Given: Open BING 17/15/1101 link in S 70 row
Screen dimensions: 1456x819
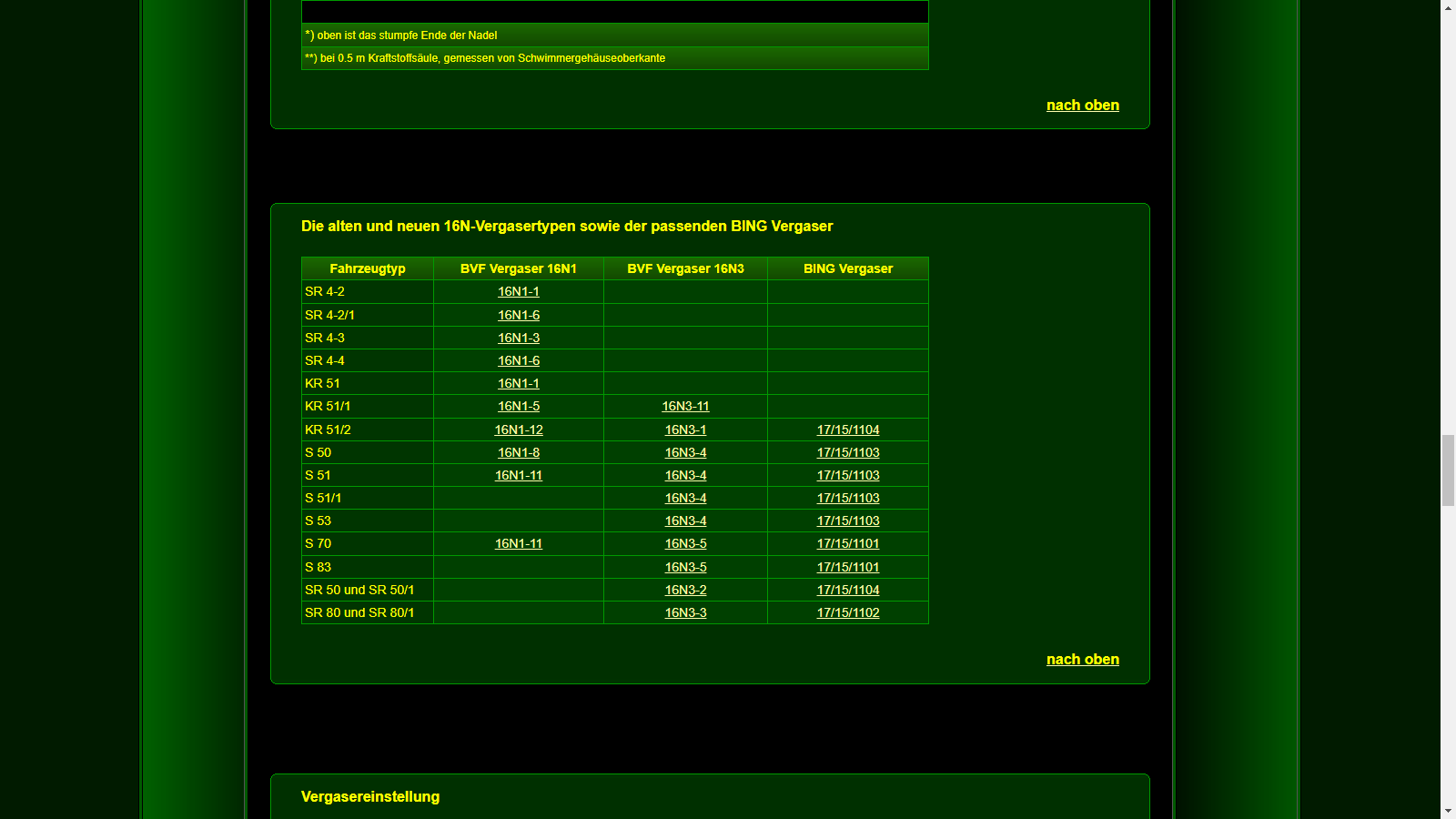Looking at the screenshot, I should [847, 543].
